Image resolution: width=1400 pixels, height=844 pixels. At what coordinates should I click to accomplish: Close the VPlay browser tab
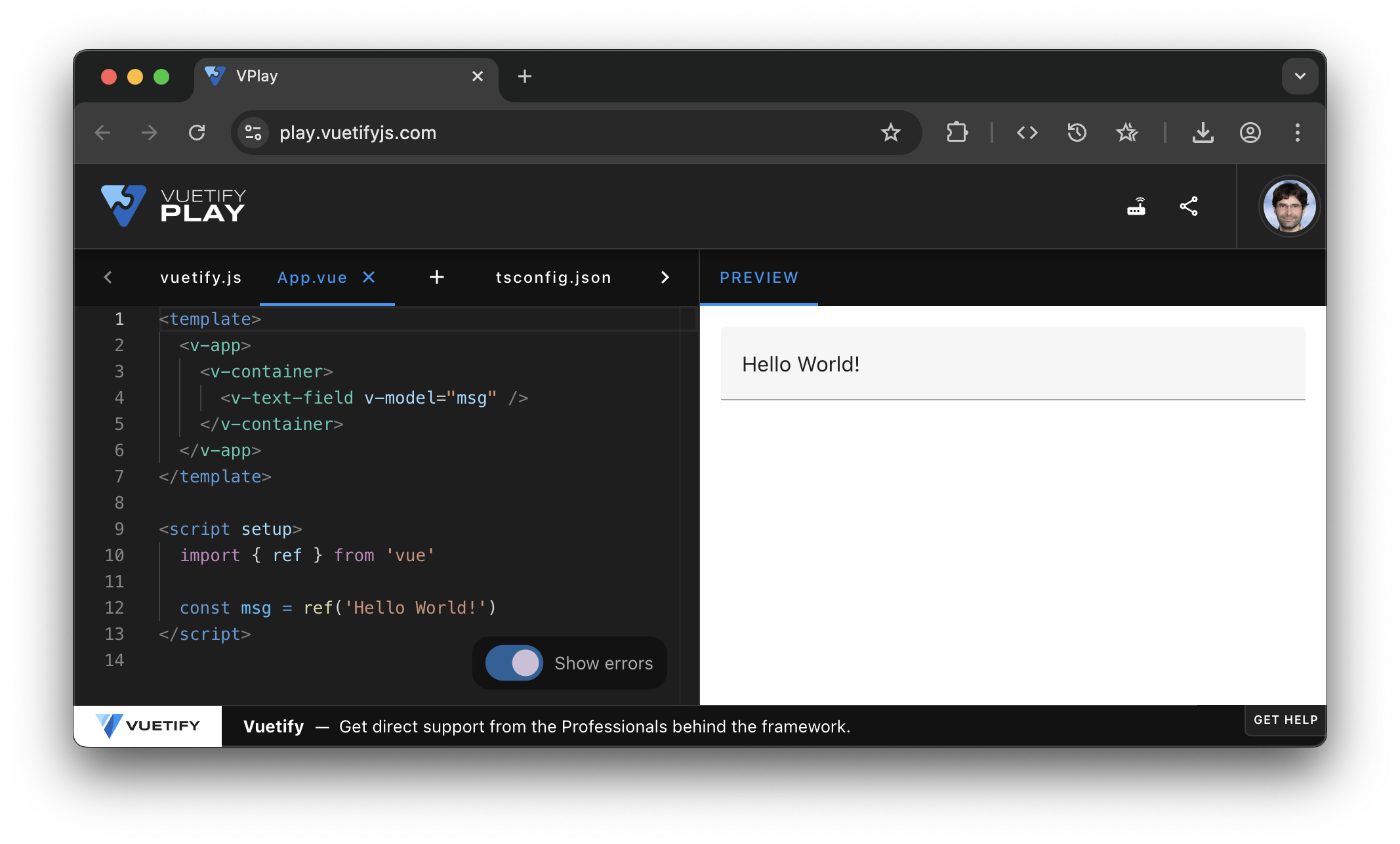[478, 76]
